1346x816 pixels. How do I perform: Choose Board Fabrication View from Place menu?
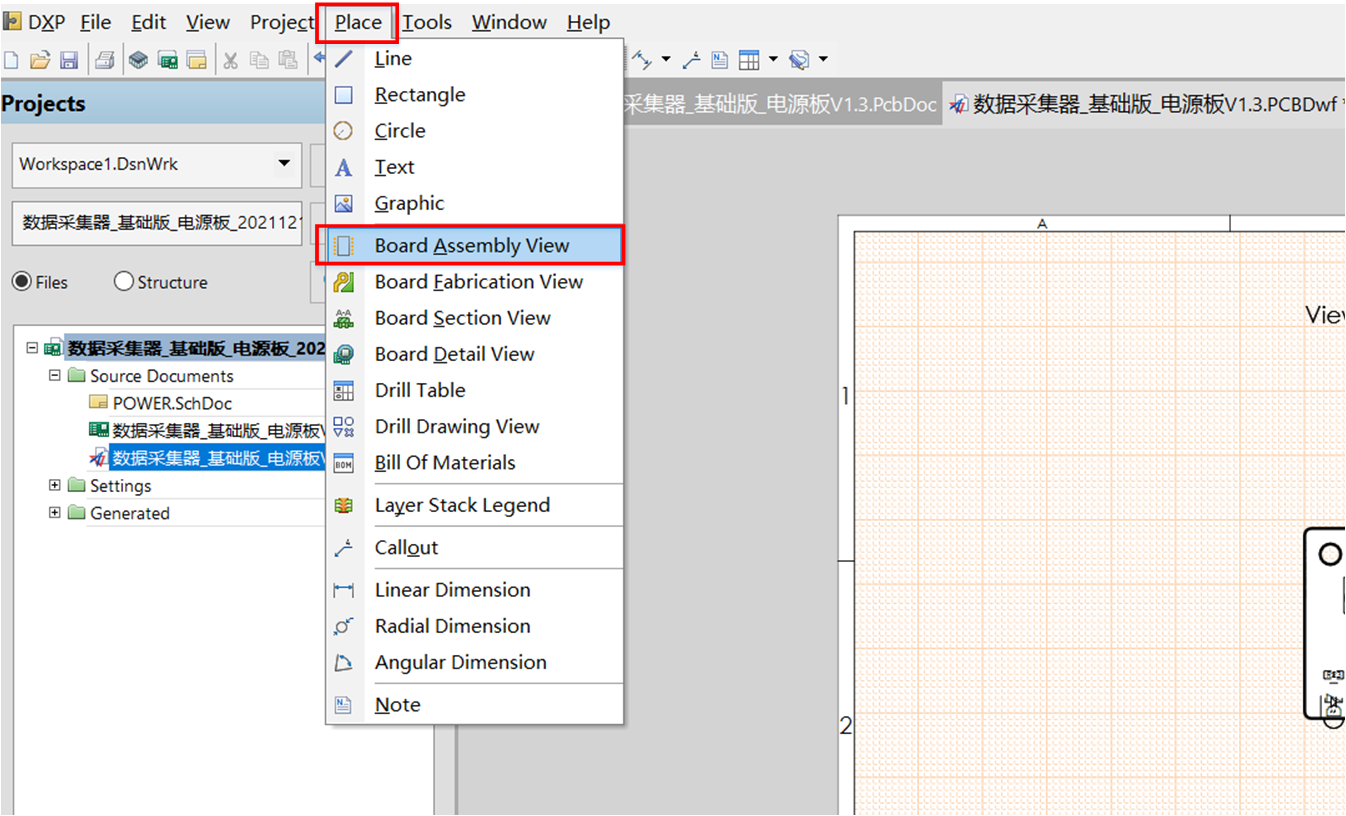tap(475, 282)
